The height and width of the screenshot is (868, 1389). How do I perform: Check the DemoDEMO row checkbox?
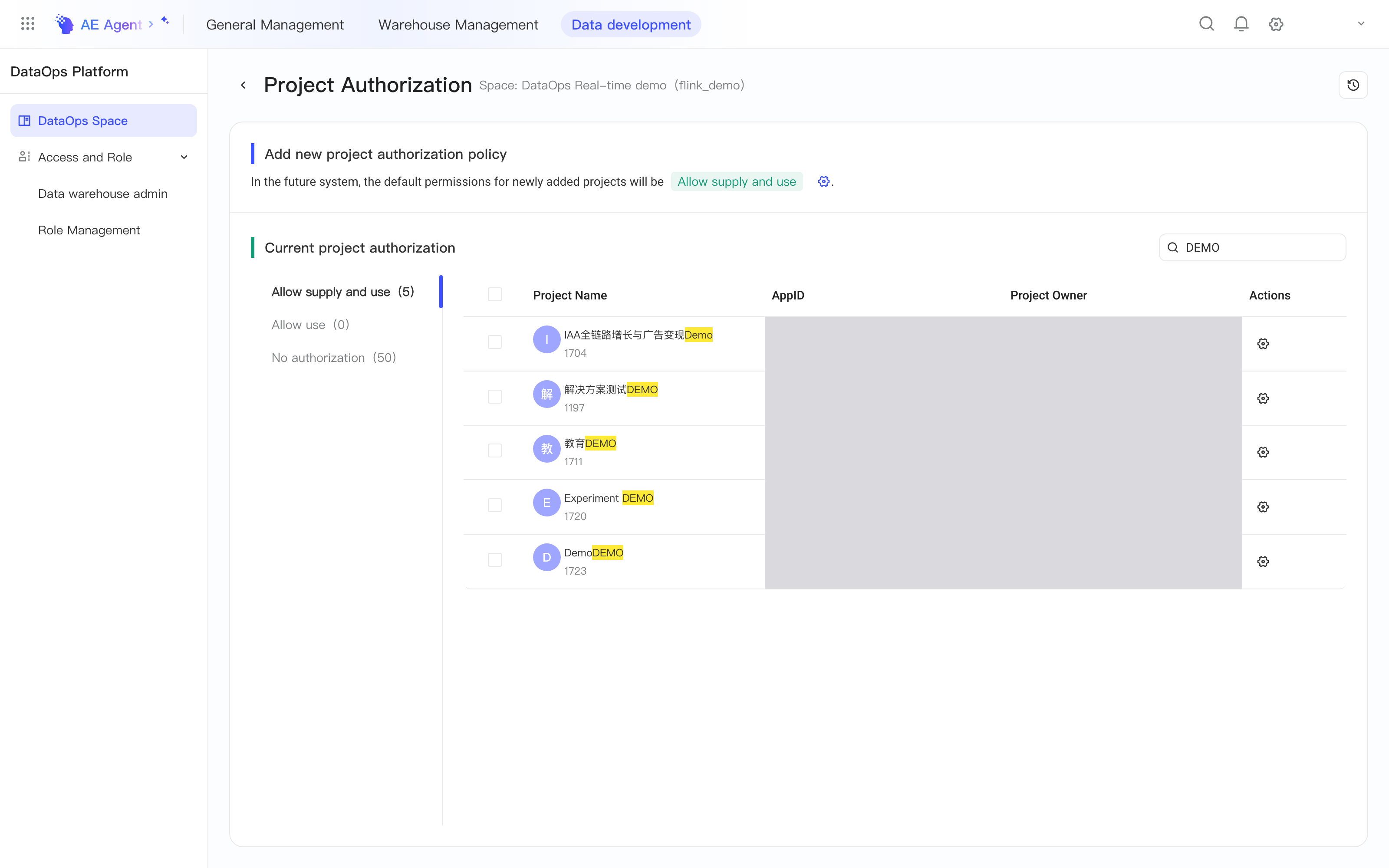click(x=495, y=560)
